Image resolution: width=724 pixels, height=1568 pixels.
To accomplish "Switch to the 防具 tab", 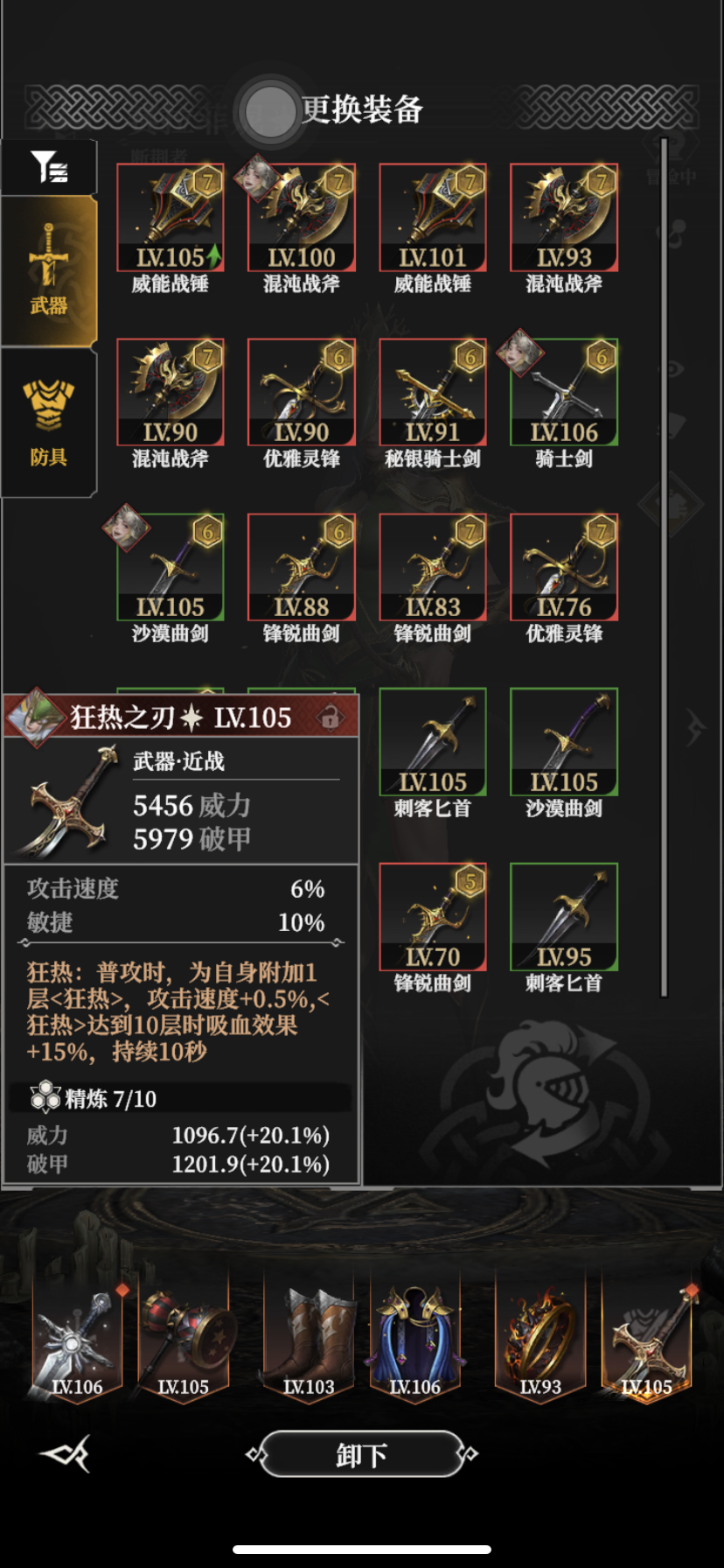I will click(48, 423).
